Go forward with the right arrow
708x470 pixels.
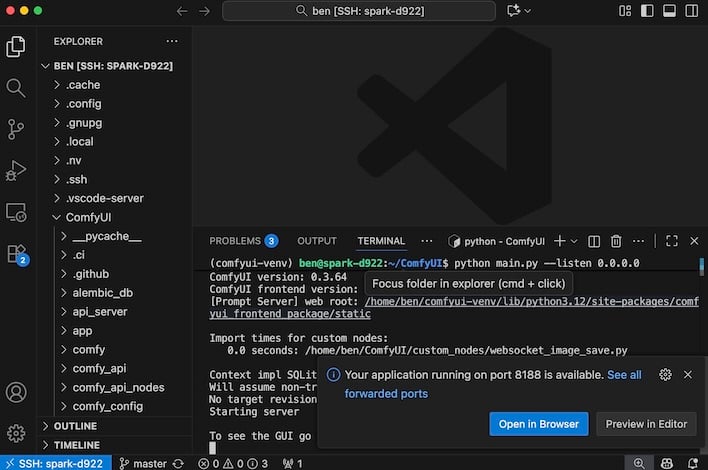click(x=205, y=11)
